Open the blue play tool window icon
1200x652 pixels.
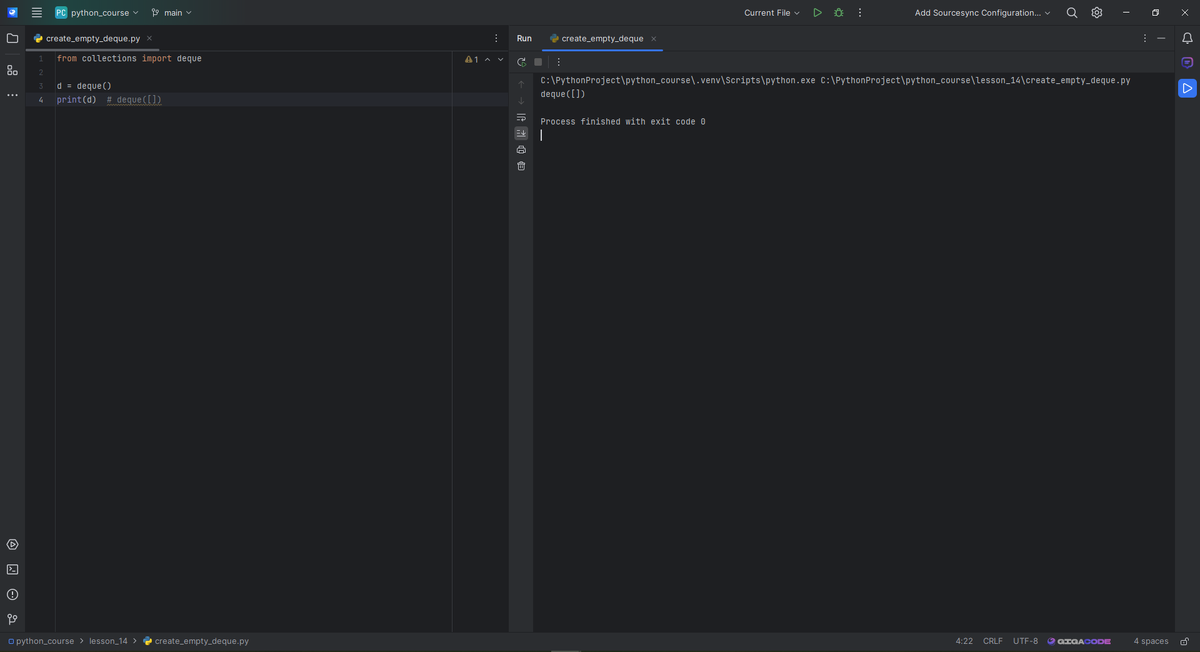(1187, 88)
